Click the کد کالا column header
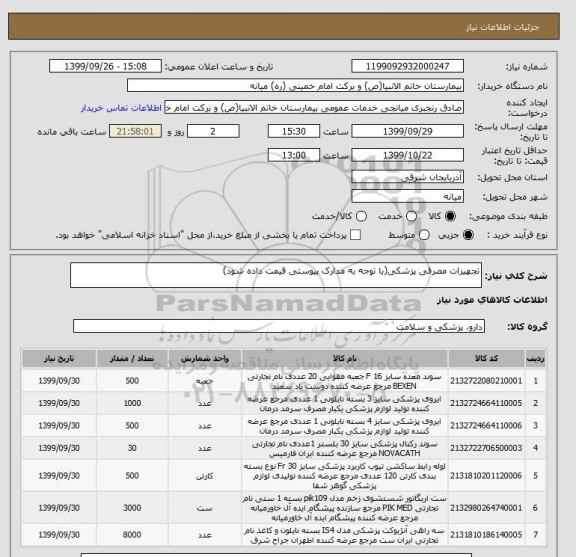Viewport: 576px width, 557px height. pos(486,359)
